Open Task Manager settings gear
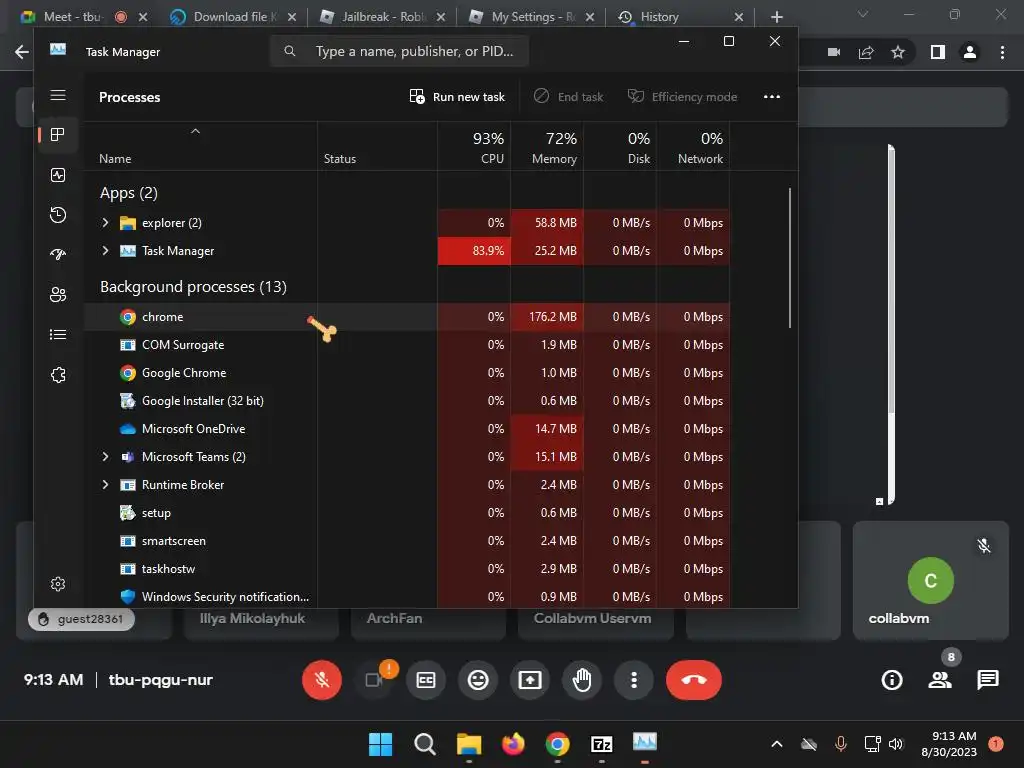Viewport: 1024px width, 768px height. (x=57, y=584)
